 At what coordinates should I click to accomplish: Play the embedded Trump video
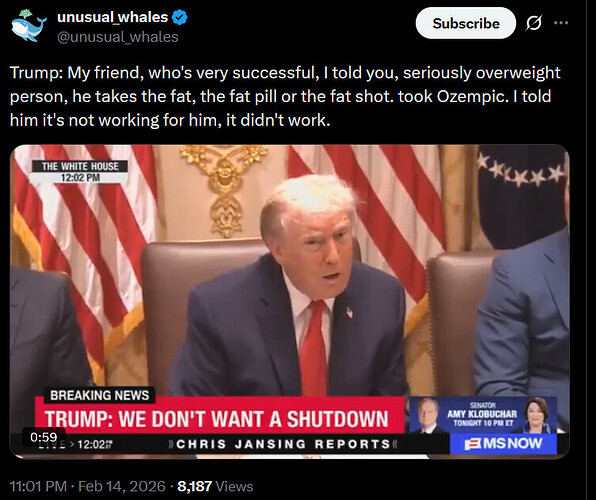[x=290, y=302]
